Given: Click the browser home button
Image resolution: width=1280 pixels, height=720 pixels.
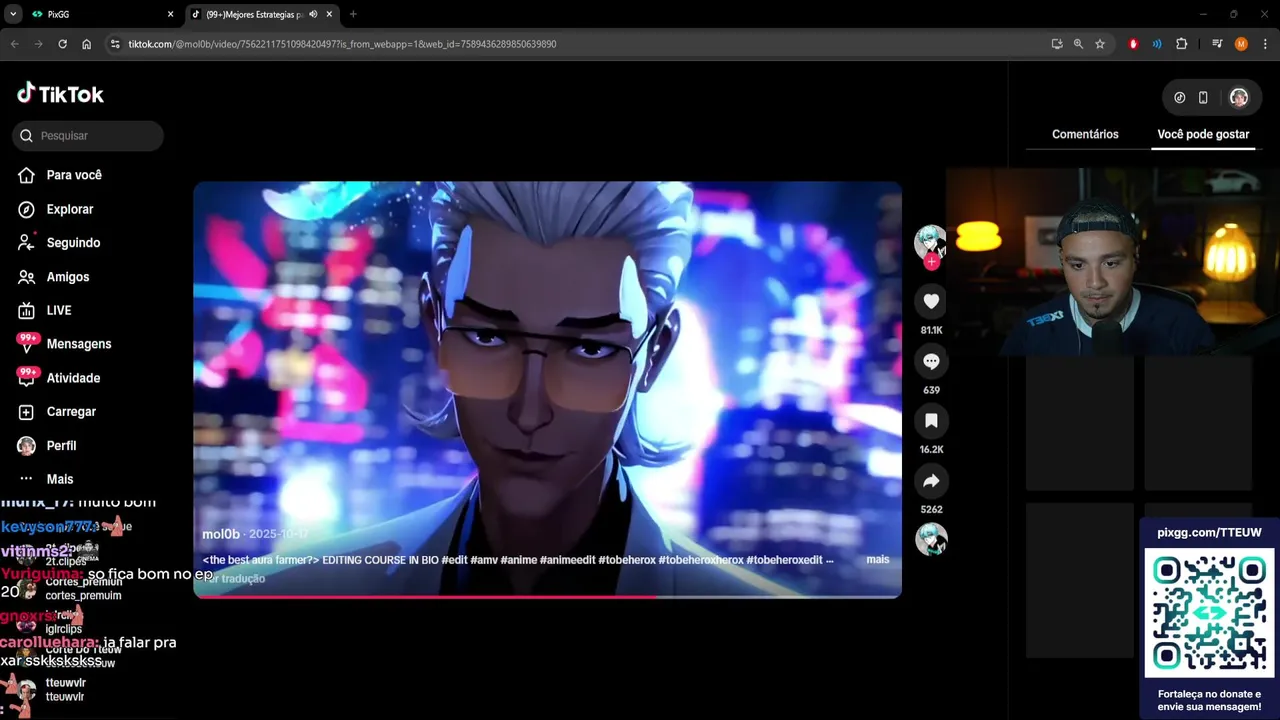Looking at the screenshot, I should pyautogui.click(x=87, y=44).
